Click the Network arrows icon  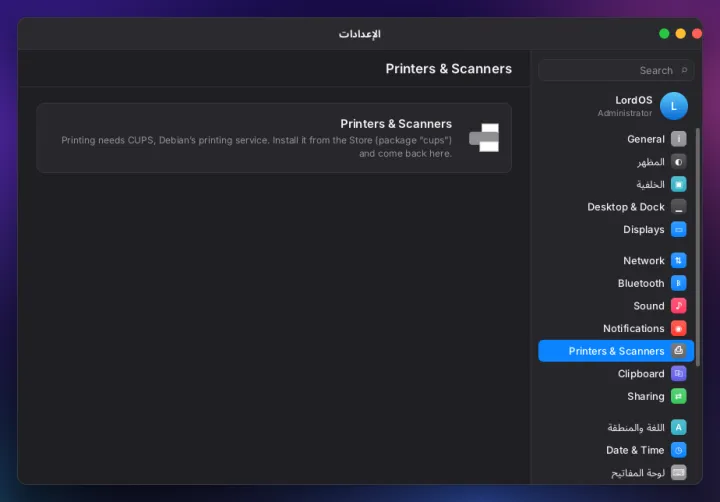[678, 260]
